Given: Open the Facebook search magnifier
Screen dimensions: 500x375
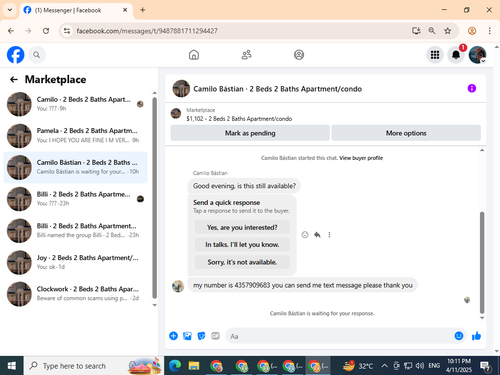Looking at the screenshot, I should click(x=37, y=55).
